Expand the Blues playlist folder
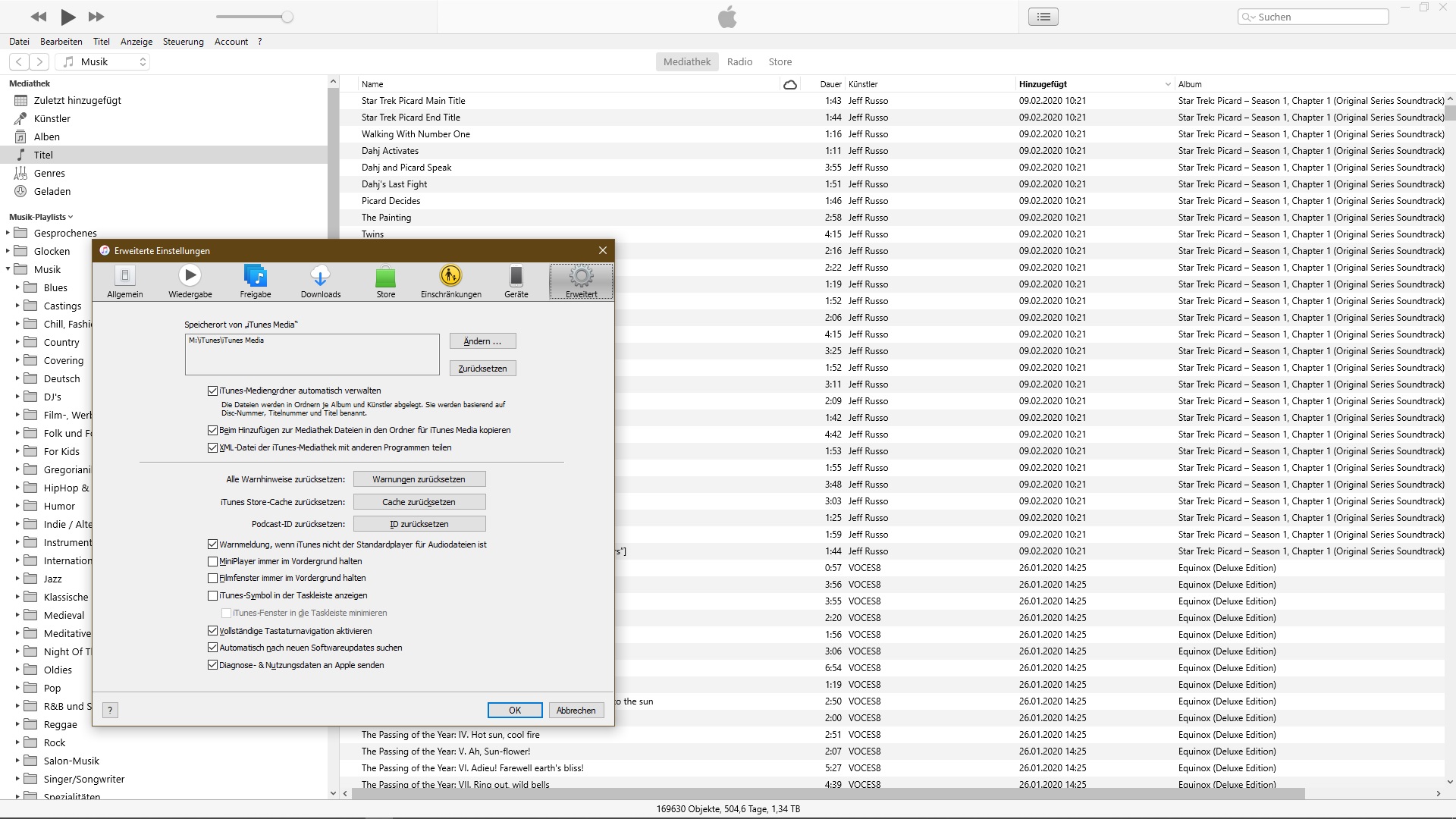This screenshot has width=1456, height=819. pyautogui.click(x=17, y=287)
